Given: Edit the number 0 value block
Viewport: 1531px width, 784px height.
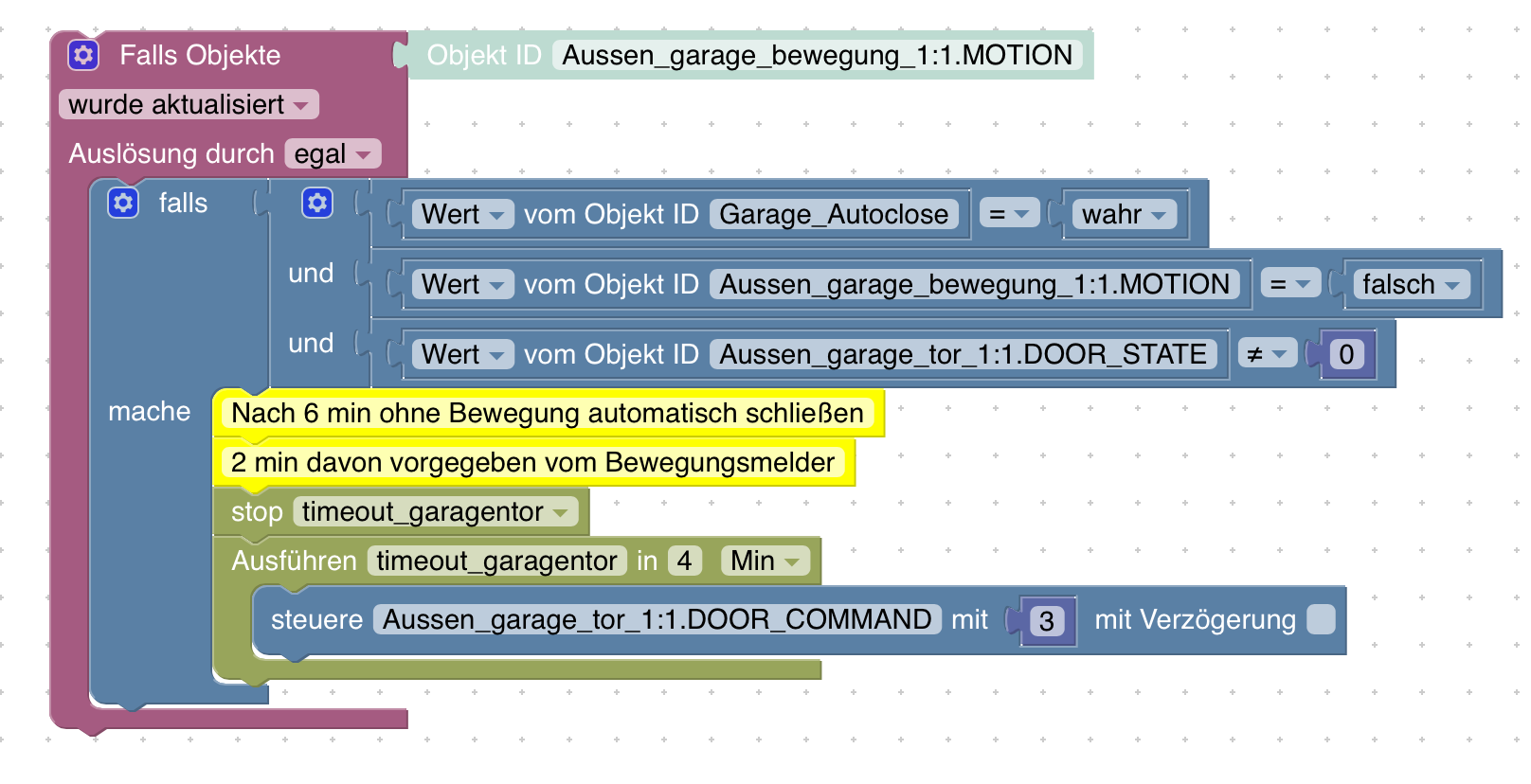Looking at the screenshot, I should [1346, 354].
